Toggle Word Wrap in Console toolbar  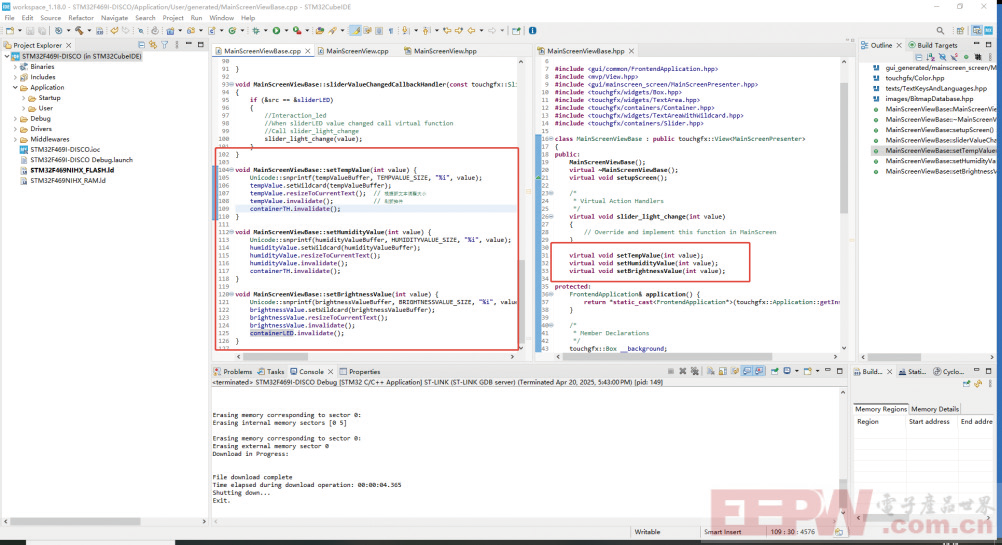735,371
